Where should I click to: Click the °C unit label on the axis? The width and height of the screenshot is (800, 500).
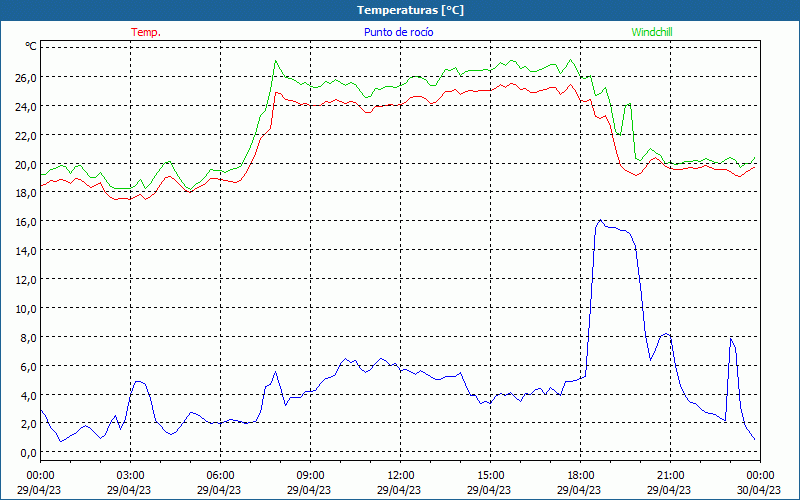coord(31,47)
